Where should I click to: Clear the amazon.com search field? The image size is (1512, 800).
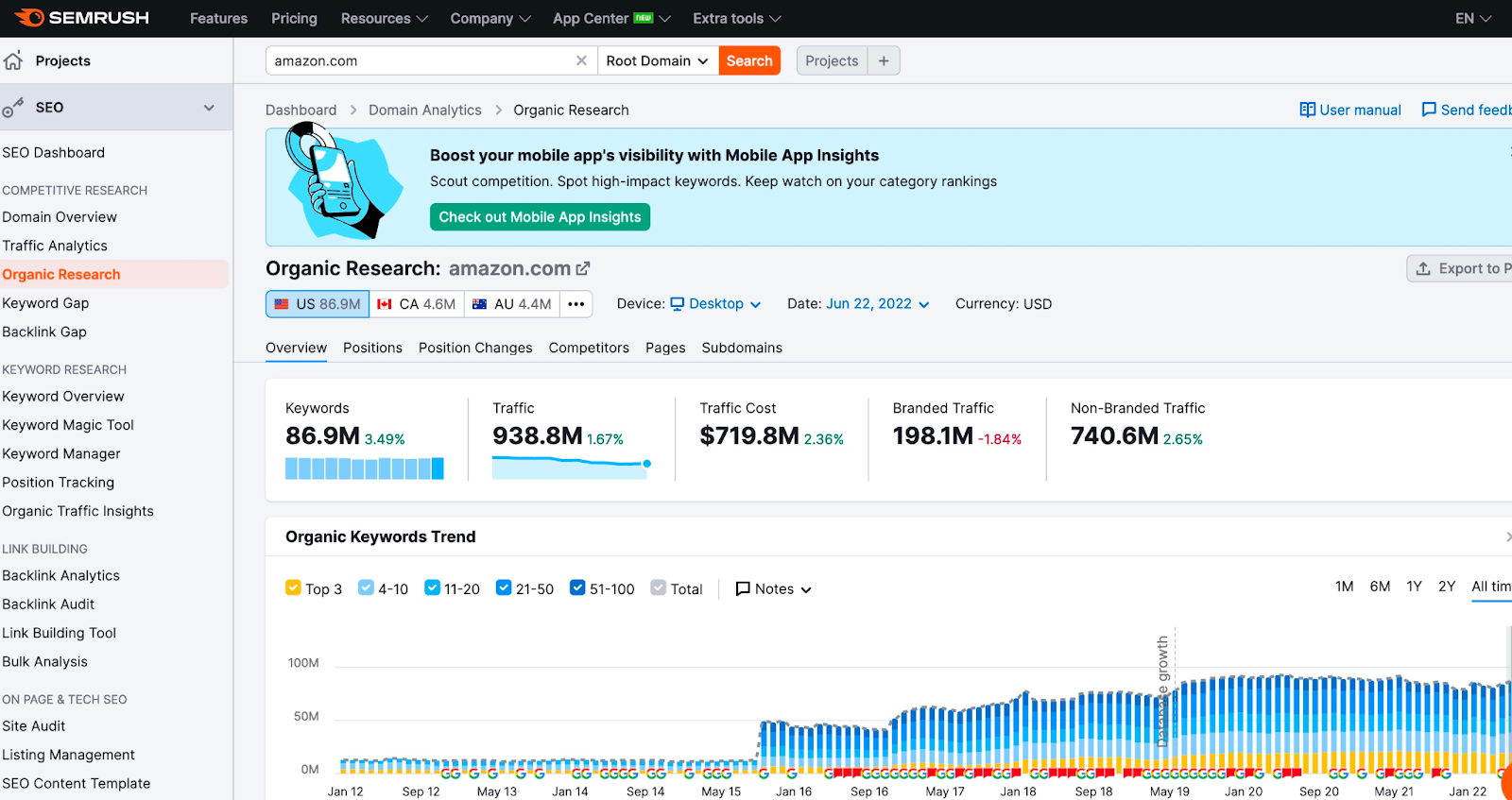[x=581, y=60]
